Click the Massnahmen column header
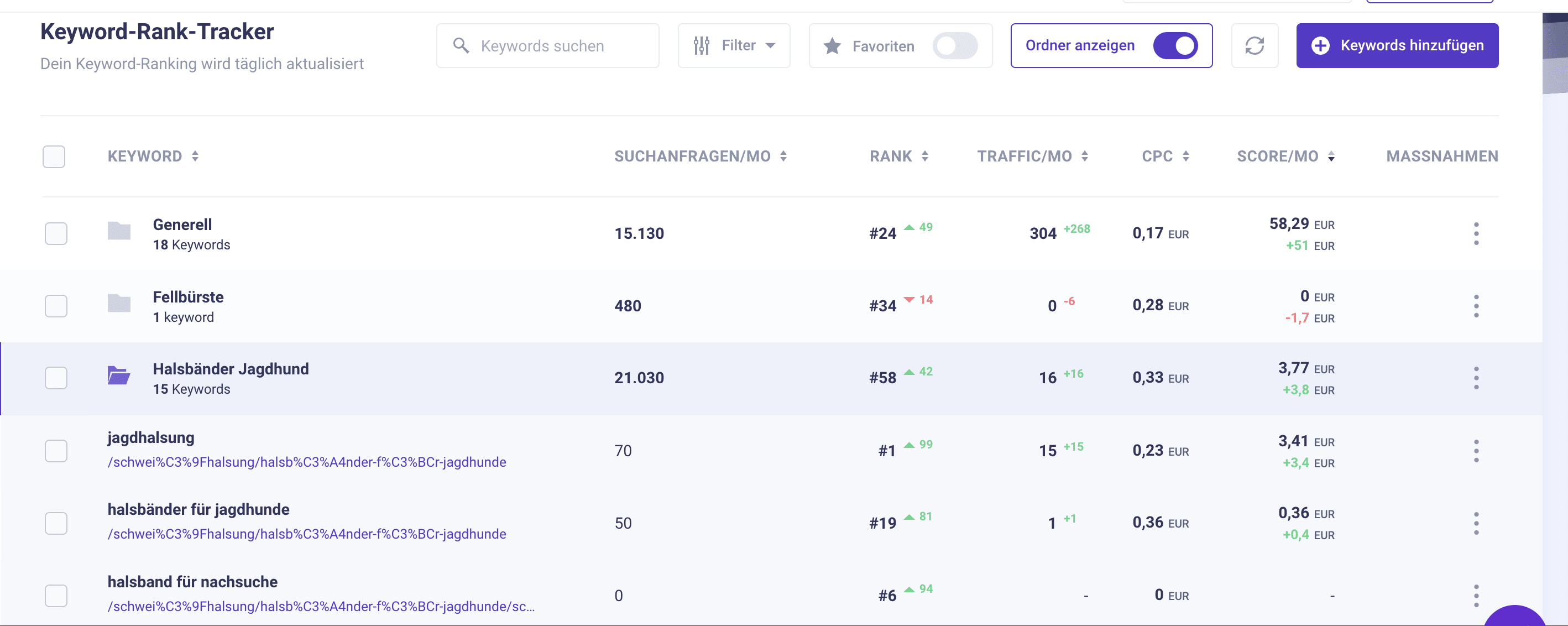 [x=1442, y=156]
